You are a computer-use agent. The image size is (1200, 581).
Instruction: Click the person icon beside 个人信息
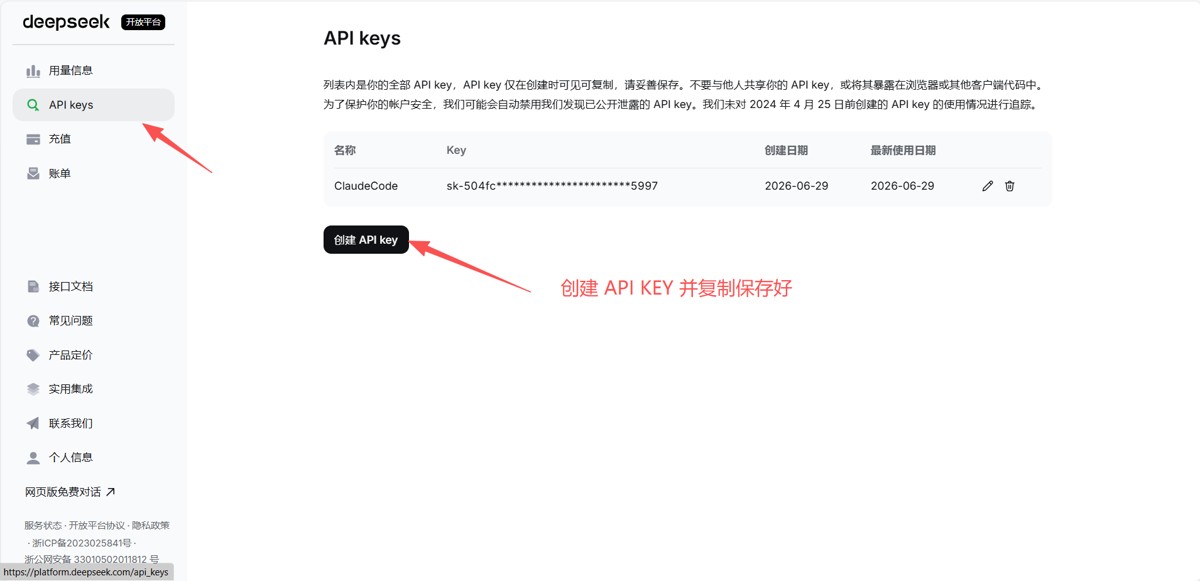tap(33, 457)
